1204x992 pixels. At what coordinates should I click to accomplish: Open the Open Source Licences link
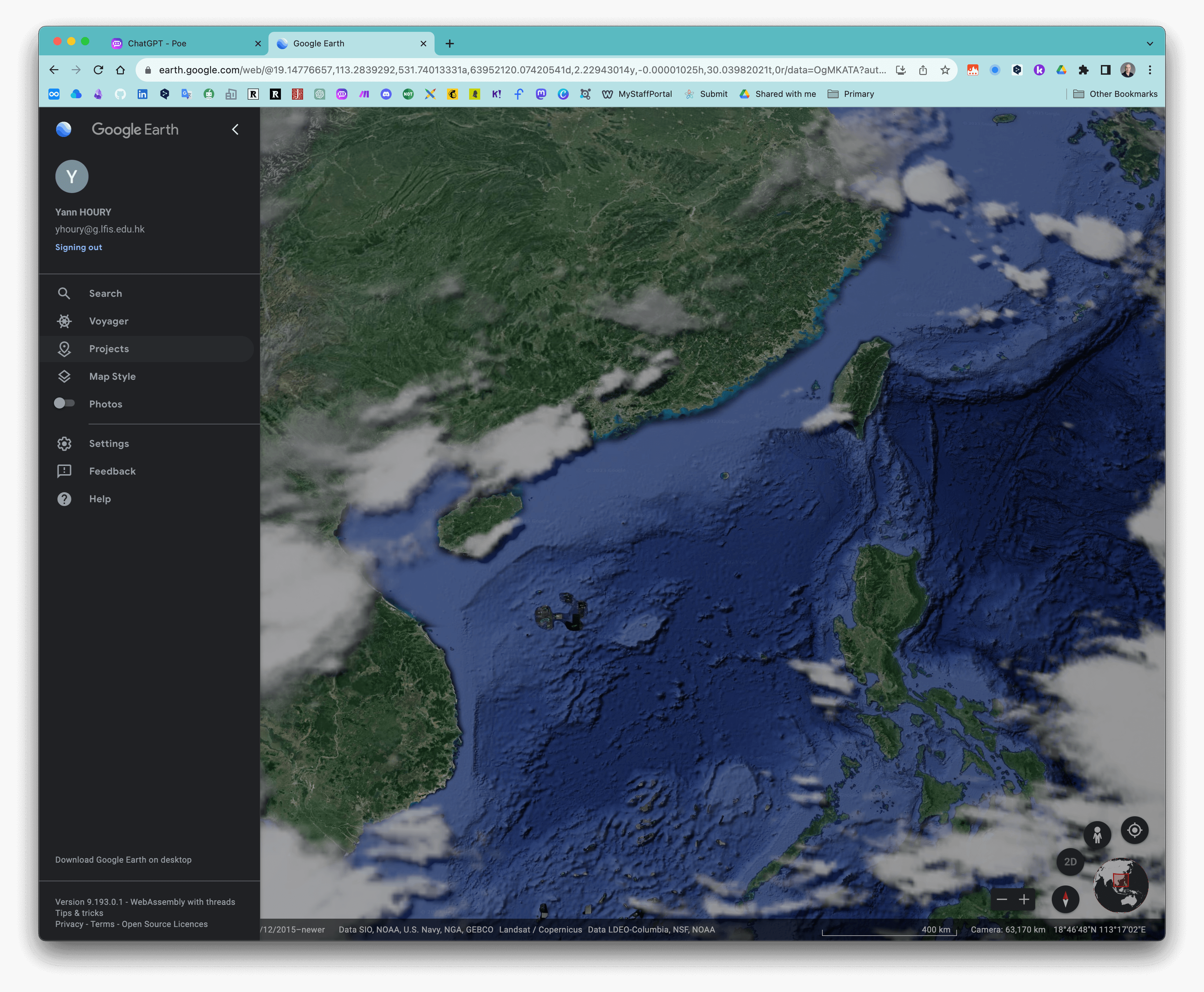point(165,924)
